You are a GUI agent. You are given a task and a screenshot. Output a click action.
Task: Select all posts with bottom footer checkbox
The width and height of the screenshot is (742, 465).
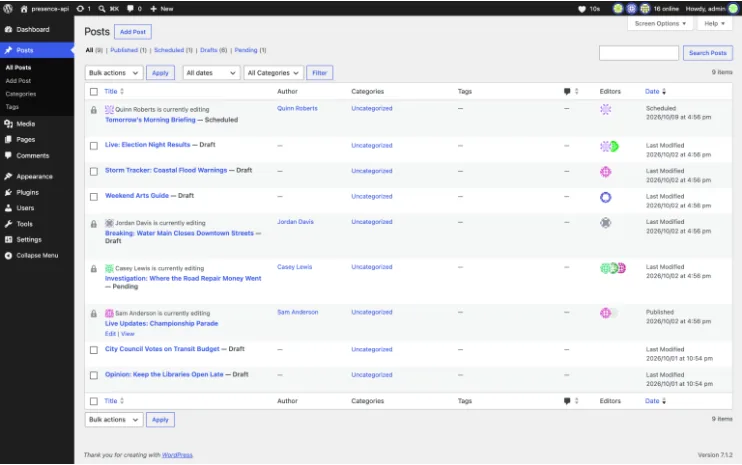coord(94,401)
